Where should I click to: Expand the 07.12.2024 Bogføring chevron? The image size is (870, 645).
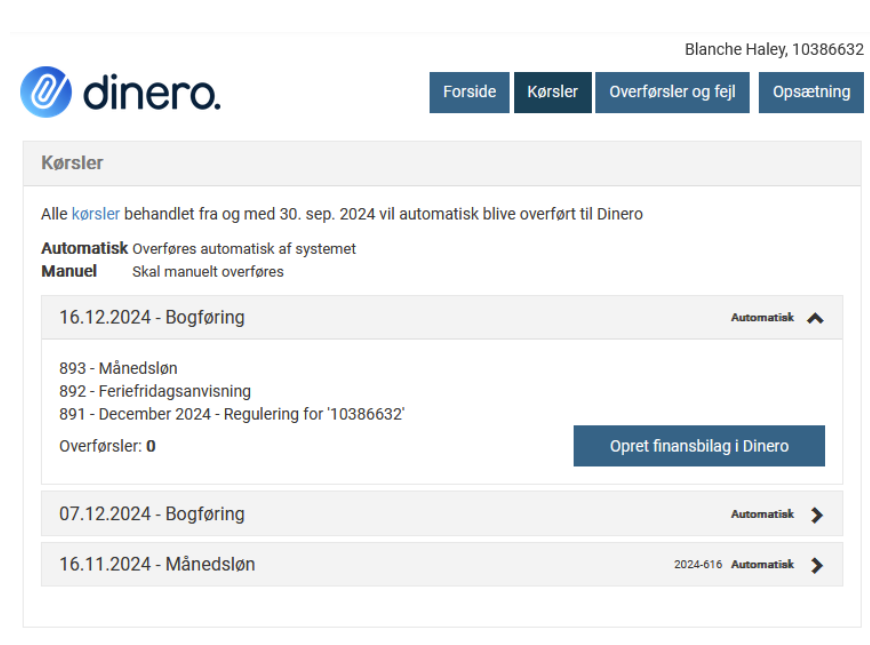tap(816, 515)
